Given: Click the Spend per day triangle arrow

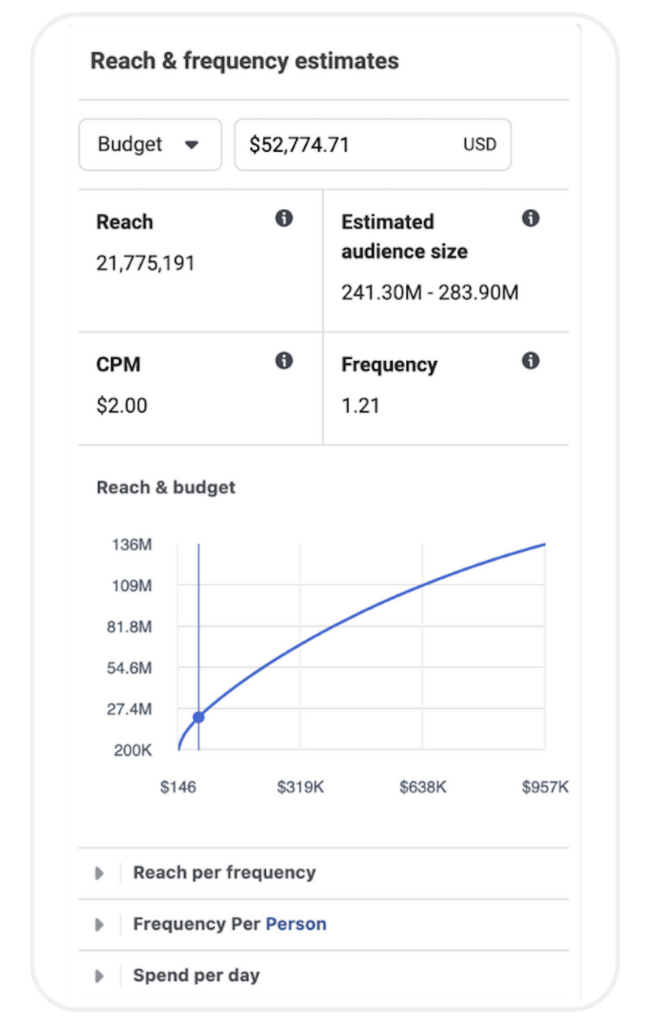Looking at the screenshot, I should (99, 976).
